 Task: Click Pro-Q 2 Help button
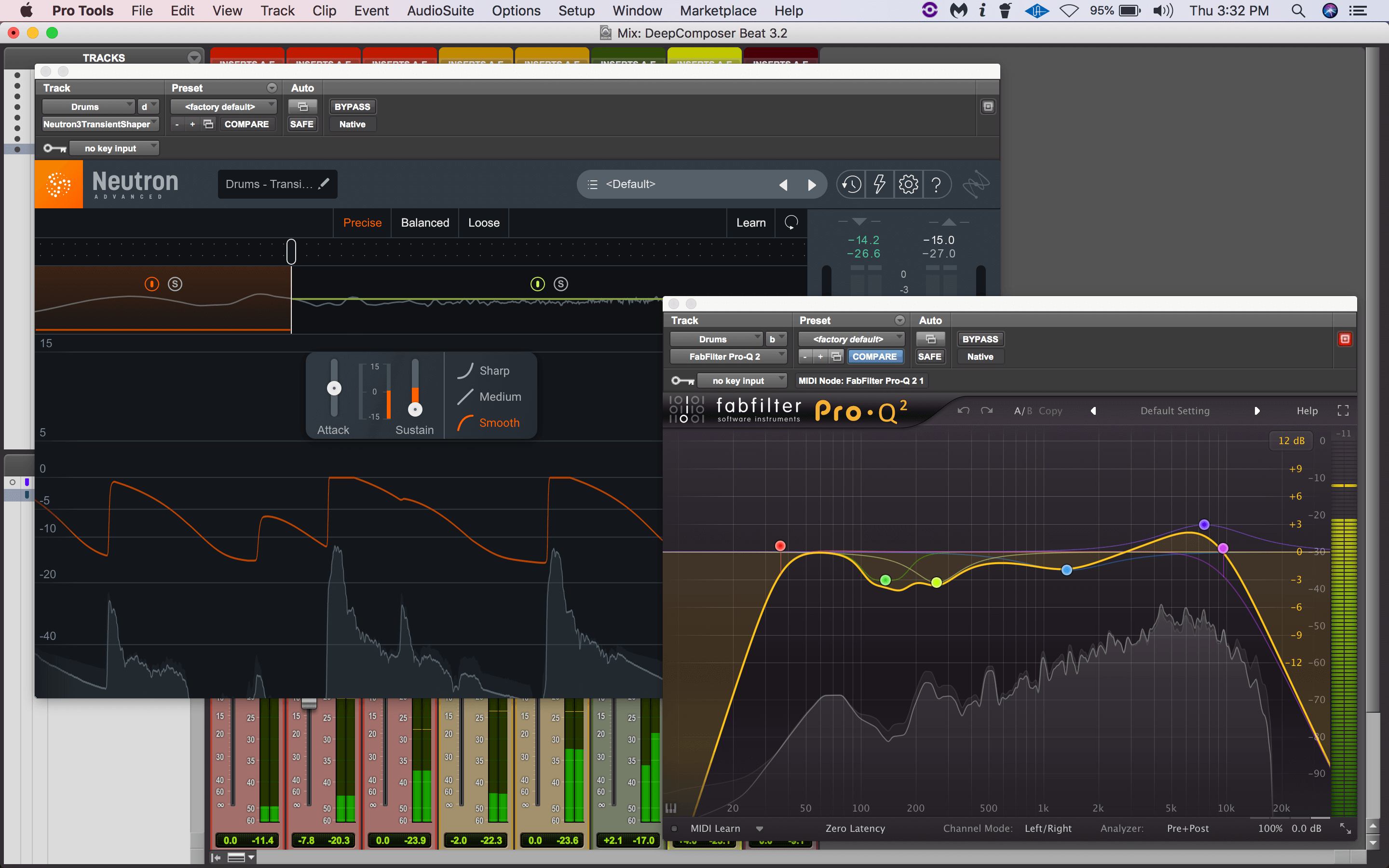(x=1307, y=410)
